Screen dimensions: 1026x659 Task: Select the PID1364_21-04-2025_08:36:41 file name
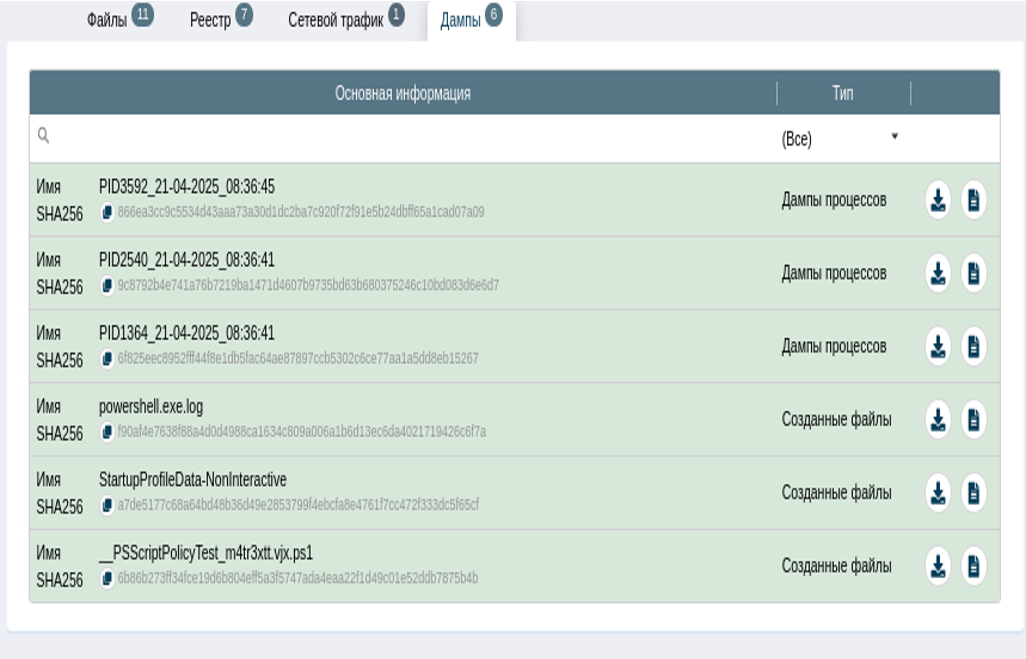click(186, 333)
